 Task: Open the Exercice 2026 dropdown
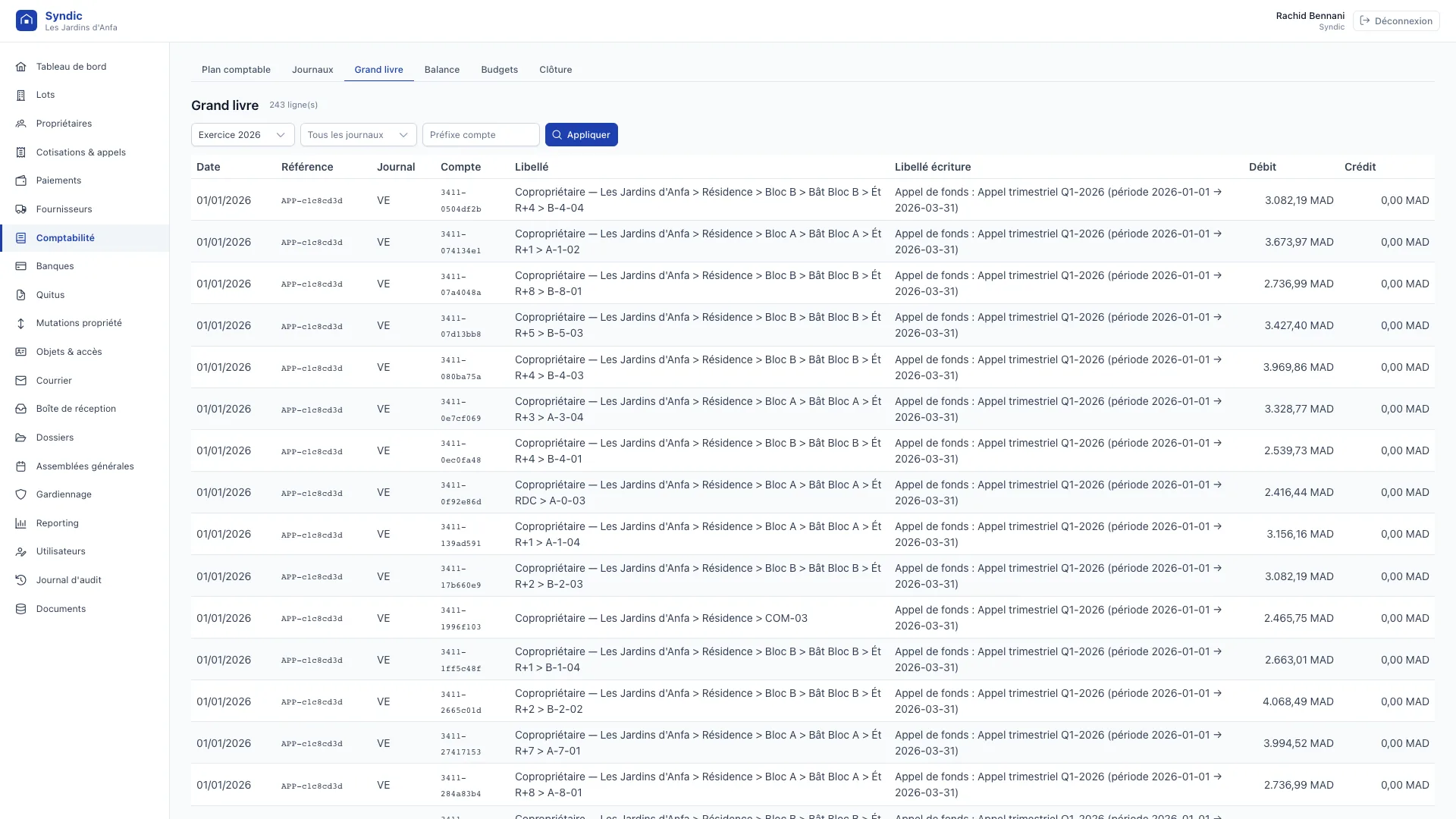coord(243,135)
